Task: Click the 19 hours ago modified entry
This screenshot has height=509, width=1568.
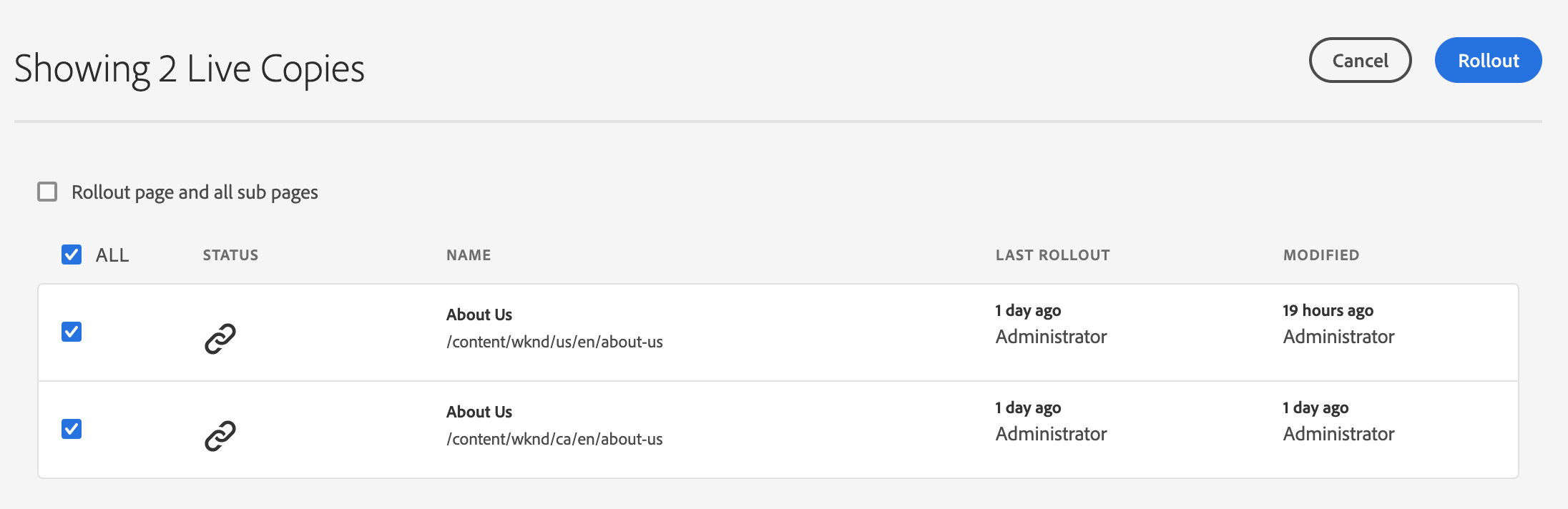Action: pyautogui.click(x=1328, y=310)
